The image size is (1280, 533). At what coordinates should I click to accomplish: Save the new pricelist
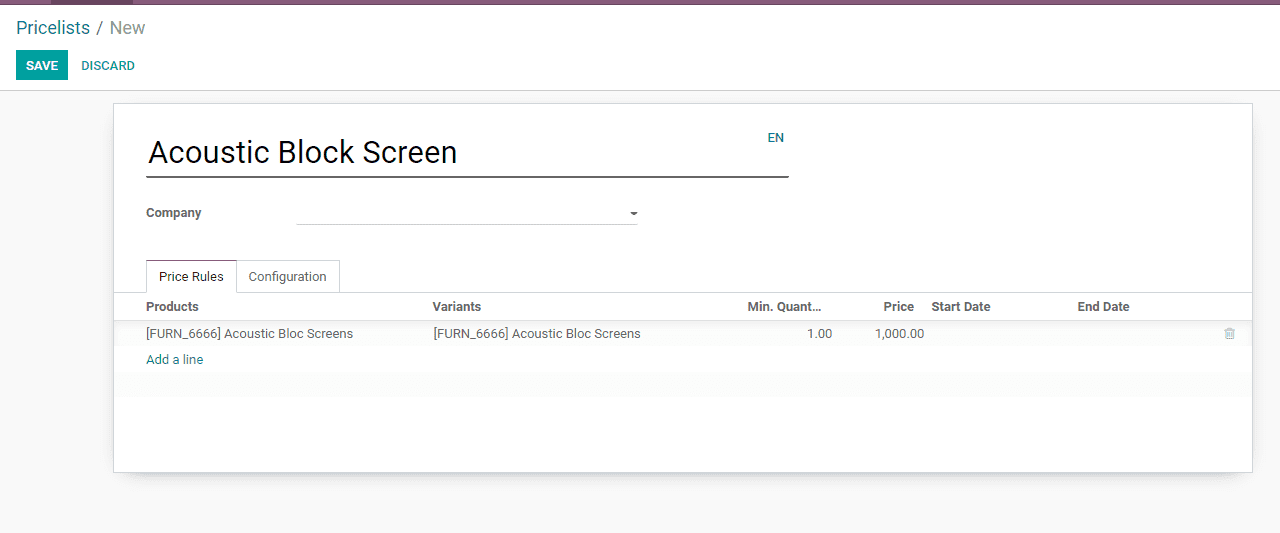[42, 65]
